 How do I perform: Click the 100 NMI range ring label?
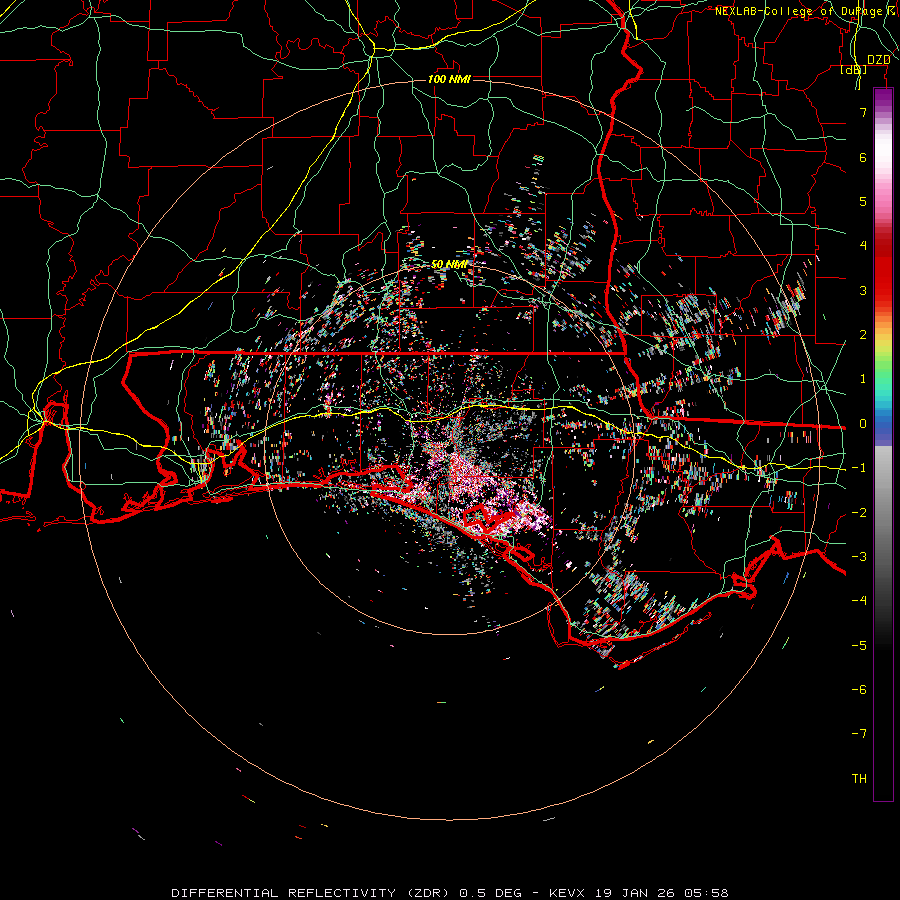pyautogui.click(x=449, y=79)
